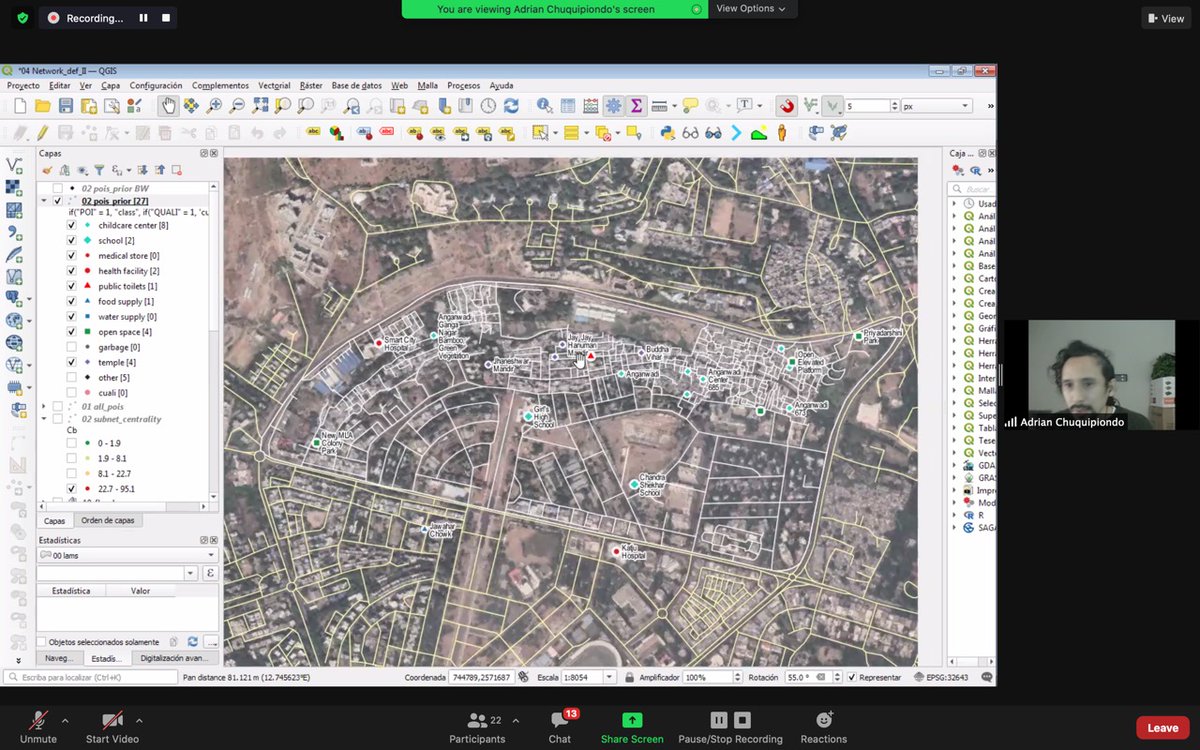The image size is (1200, 750).
Task: Collapse the 02 pois_prior layer tree
Action: tap(44, 201)
